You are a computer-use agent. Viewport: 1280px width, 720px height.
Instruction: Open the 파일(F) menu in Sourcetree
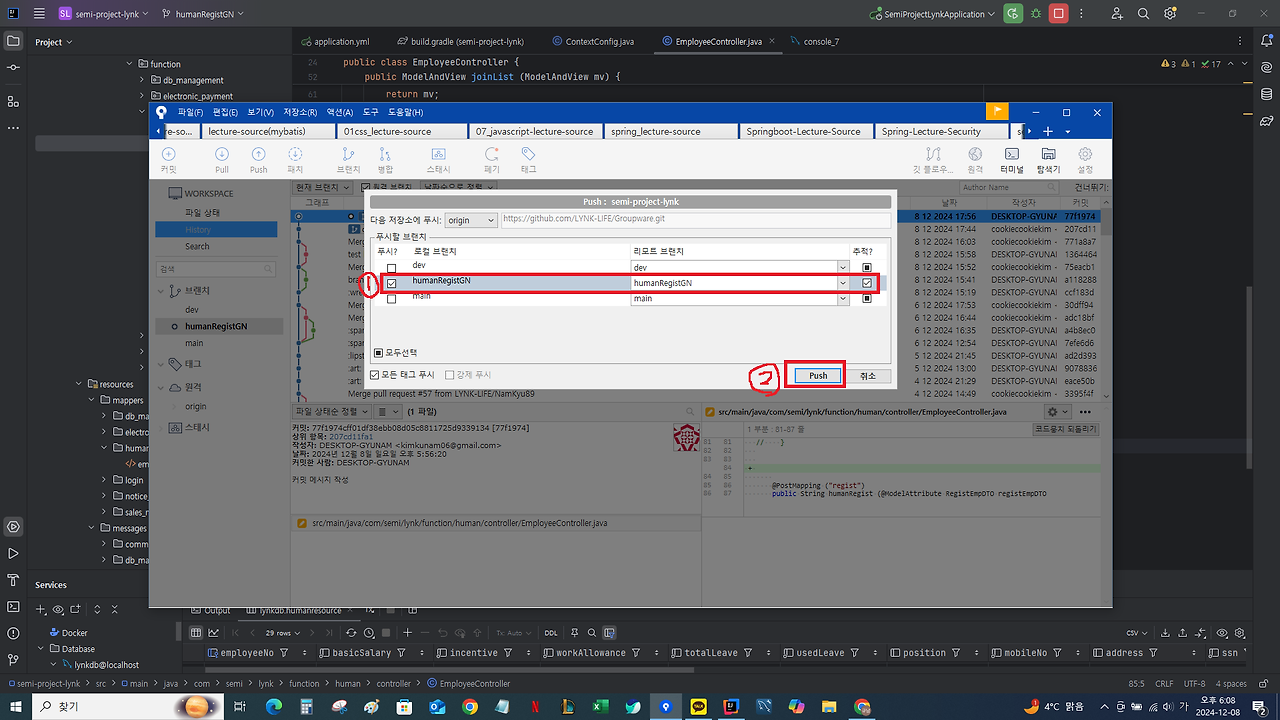tap(190, 112)
